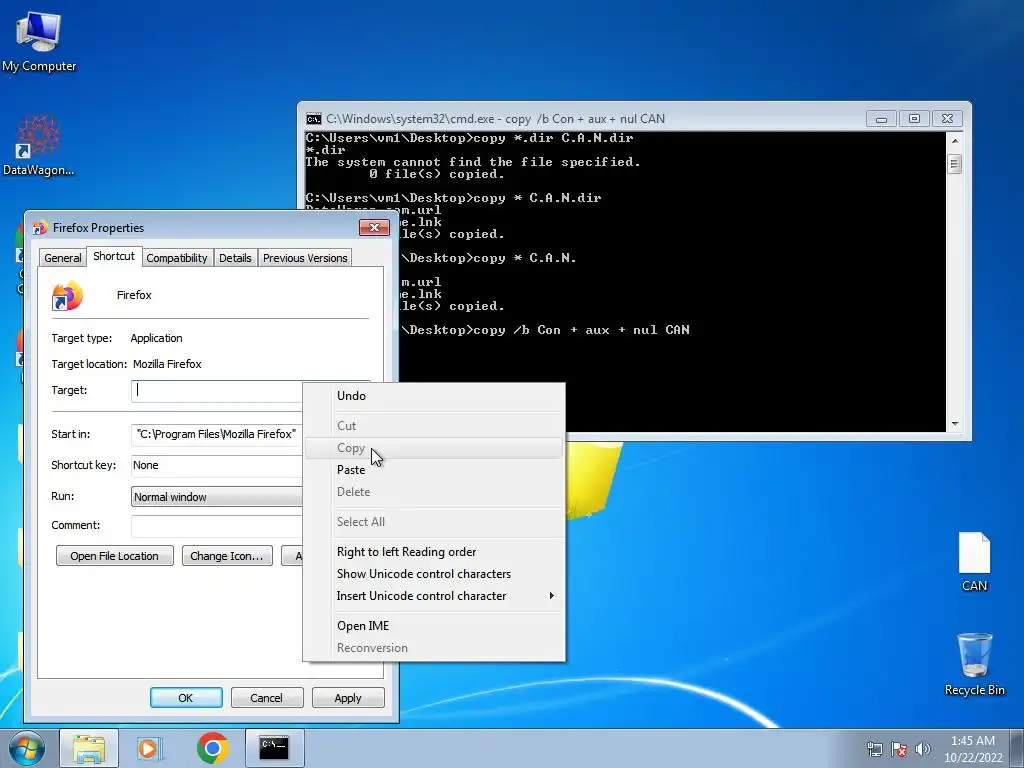Launch Windows Explorer from the taskbar
This screenshot has width=1024, height=768.
click(89, 748)
